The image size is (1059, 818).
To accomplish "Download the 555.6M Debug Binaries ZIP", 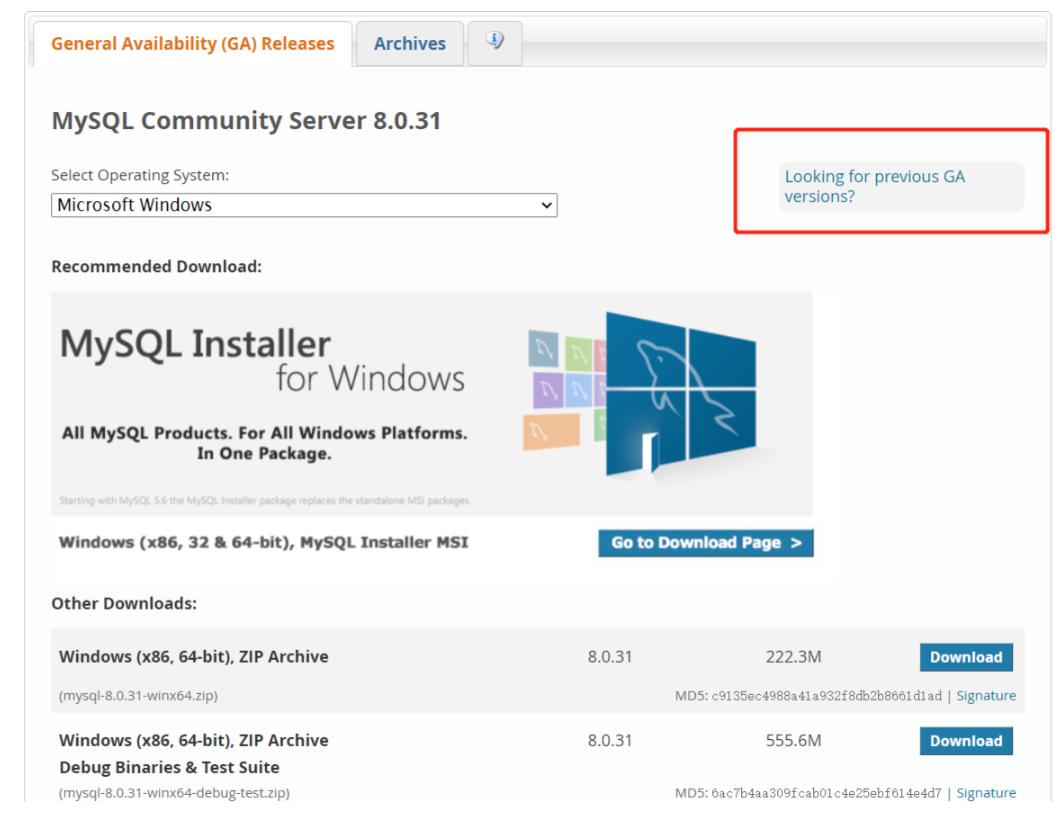I will click(965, 741).
